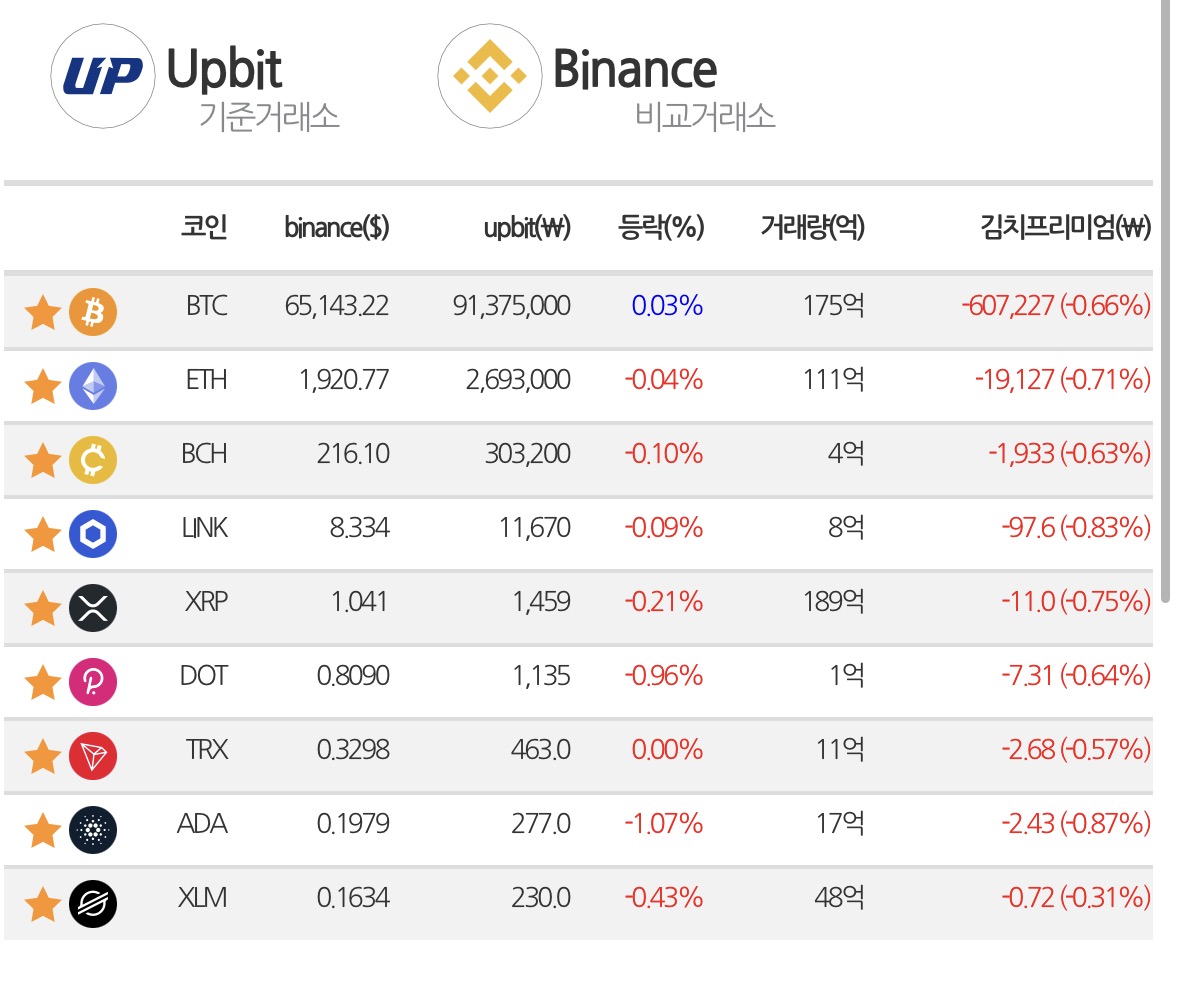Toggle the favorite star for XLM
Image resolution: width=1179 pixels, height=992 pixels.
point(42,904)
